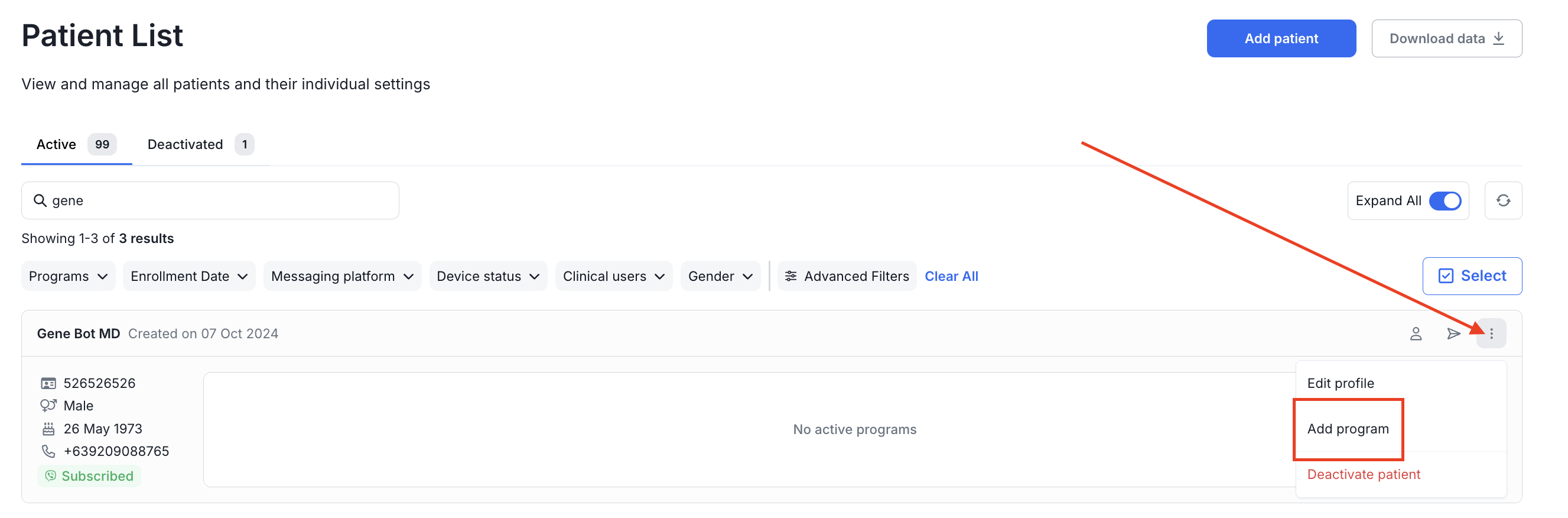The height and width of the screenshot is (518, 1568).
Task: Click the search magnifier icon
Action: click(x=40, y=200)
